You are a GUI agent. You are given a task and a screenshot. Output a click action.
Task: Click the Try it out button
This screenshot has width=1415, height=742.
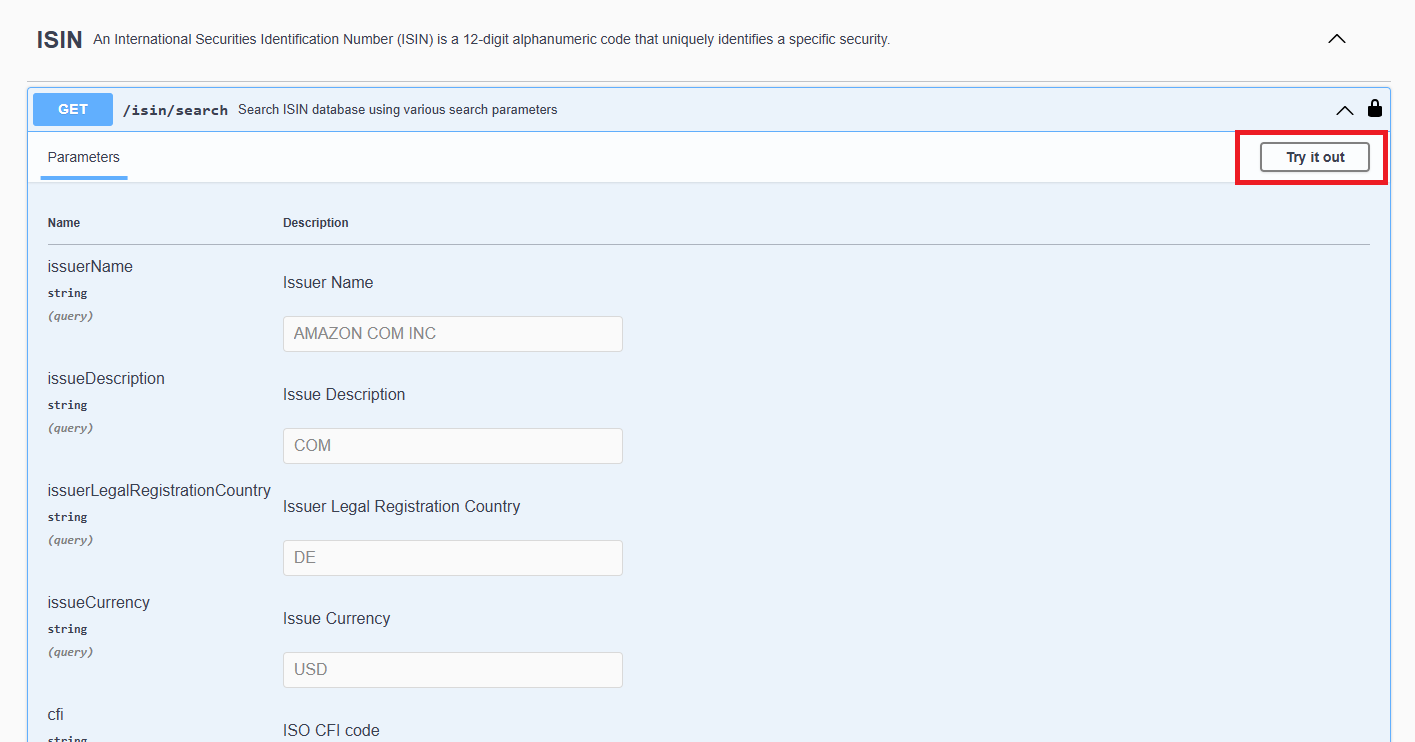(1314, 157)
